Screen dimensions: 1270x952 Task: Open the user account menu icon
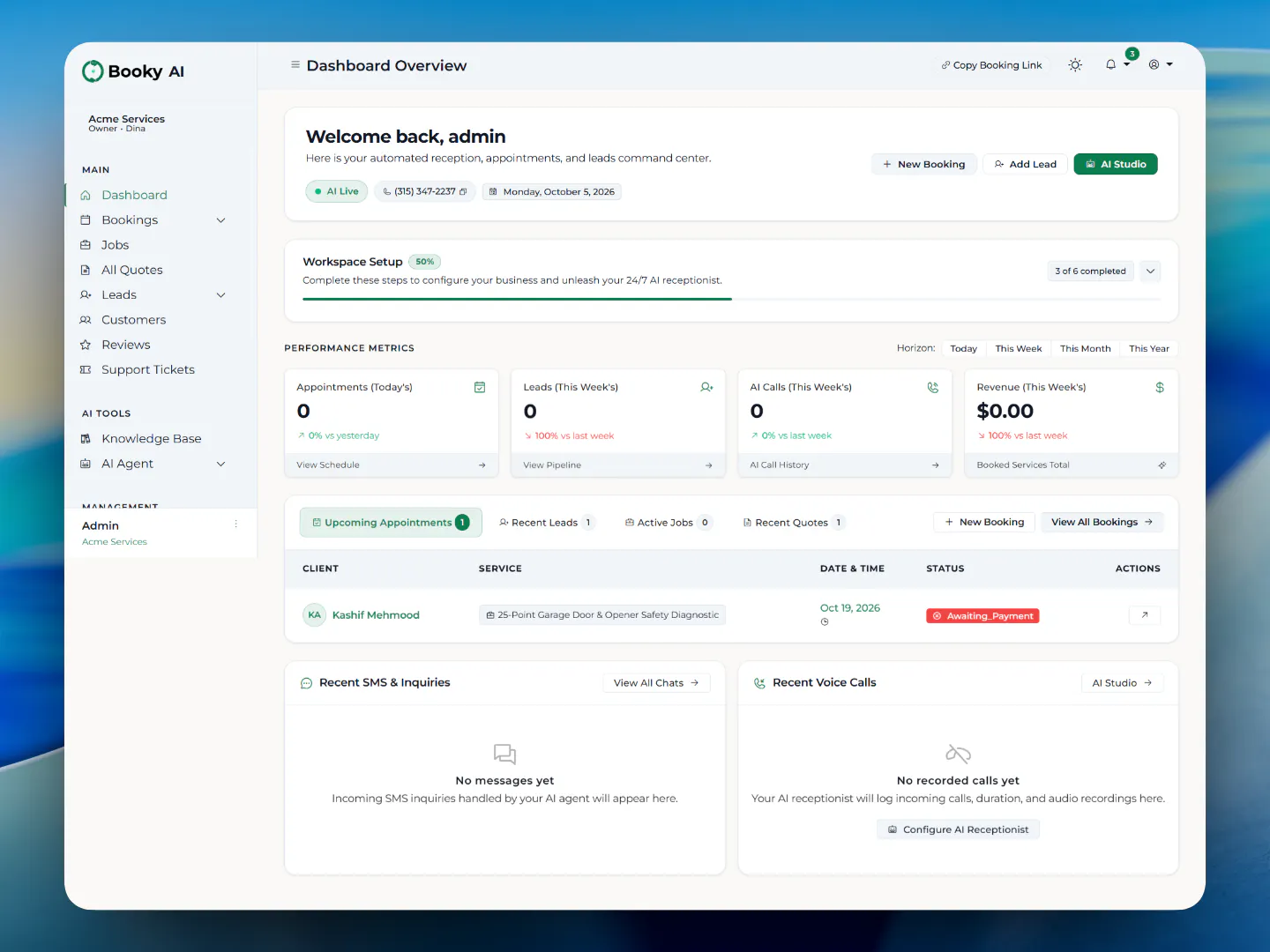point(1154,64)
